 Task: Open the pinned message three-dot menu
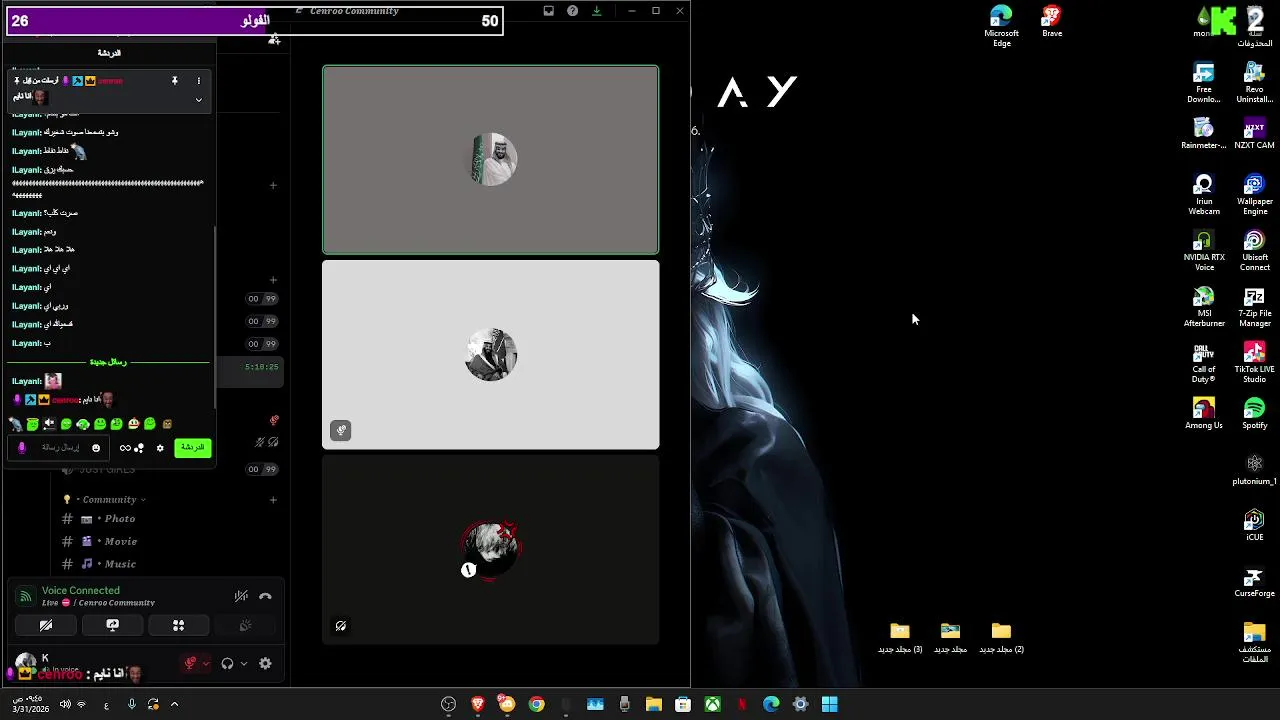(x=198, y=80)
